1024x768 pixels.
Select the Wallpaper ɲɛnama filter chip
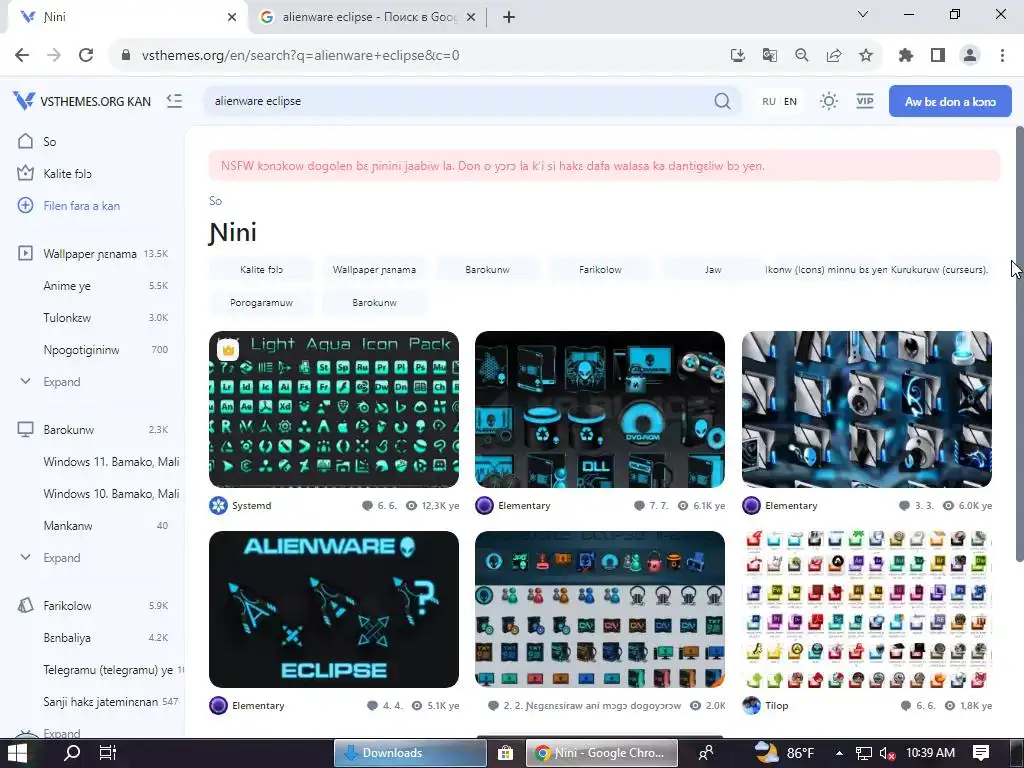[x=374, y=269]
